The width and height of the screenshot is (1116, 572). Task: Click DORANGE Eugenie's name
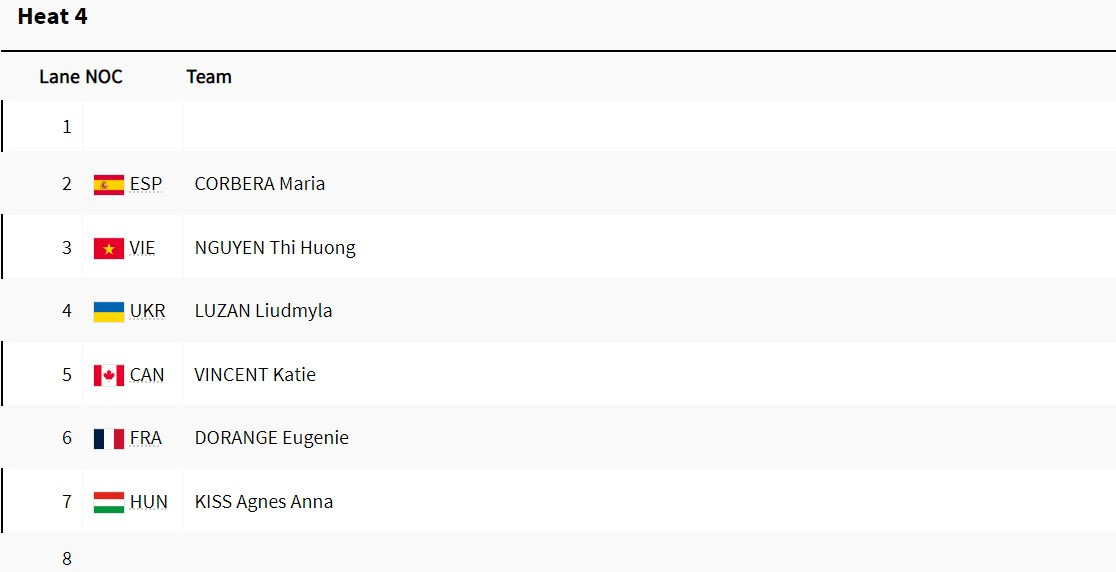(271, 438)
